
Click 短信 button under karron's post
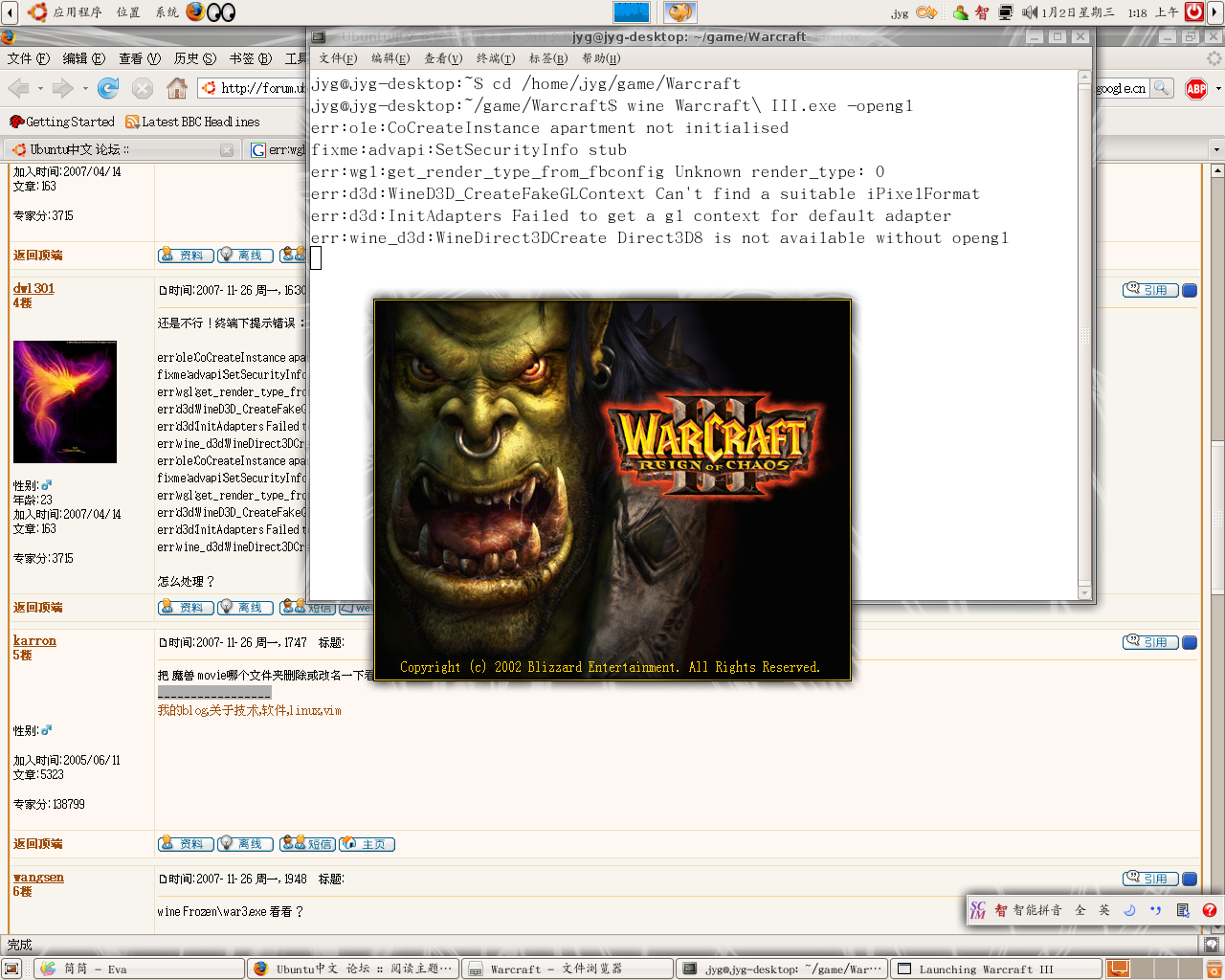point(307,844)
